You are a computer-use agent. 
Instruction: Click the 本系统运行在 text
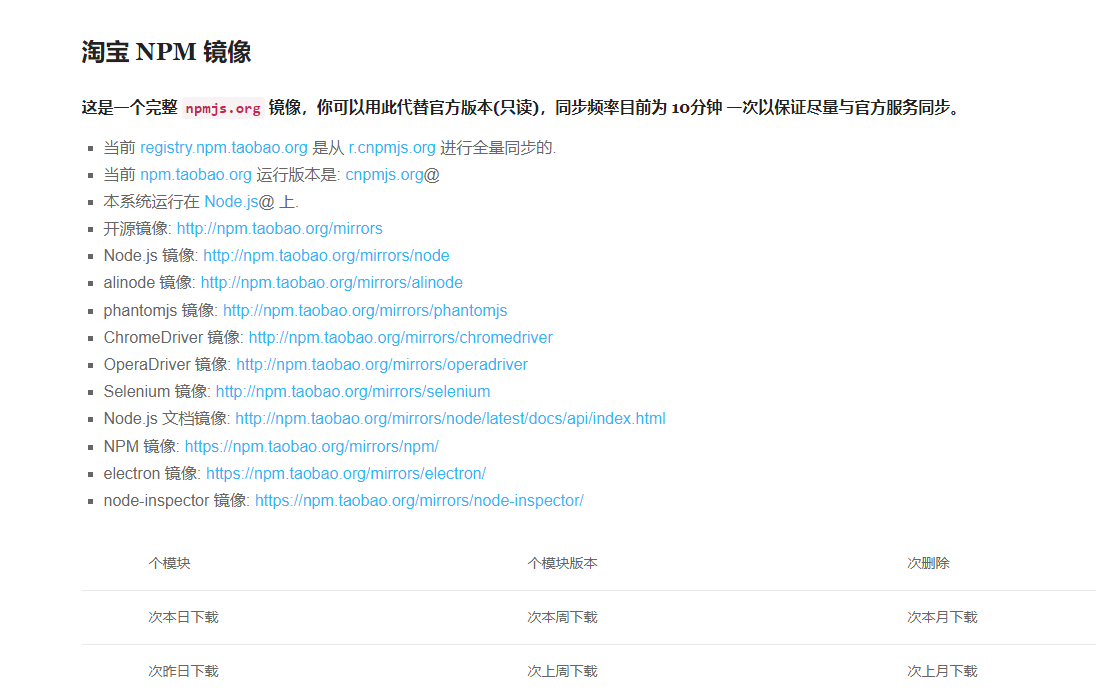[x=152, y=202]
